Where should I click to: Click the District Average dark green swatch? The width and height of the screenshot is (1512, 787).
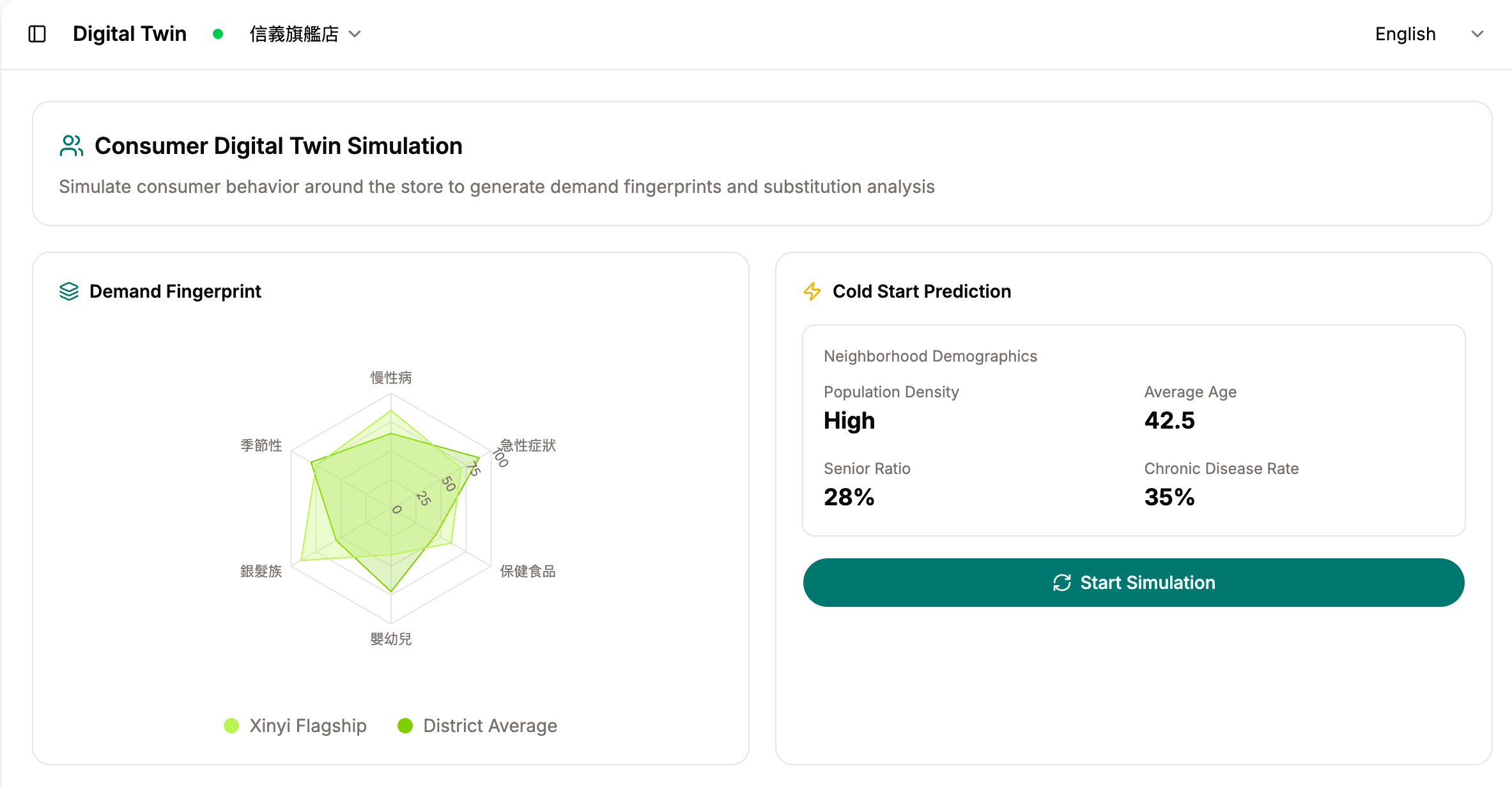[x=405, y=726]
